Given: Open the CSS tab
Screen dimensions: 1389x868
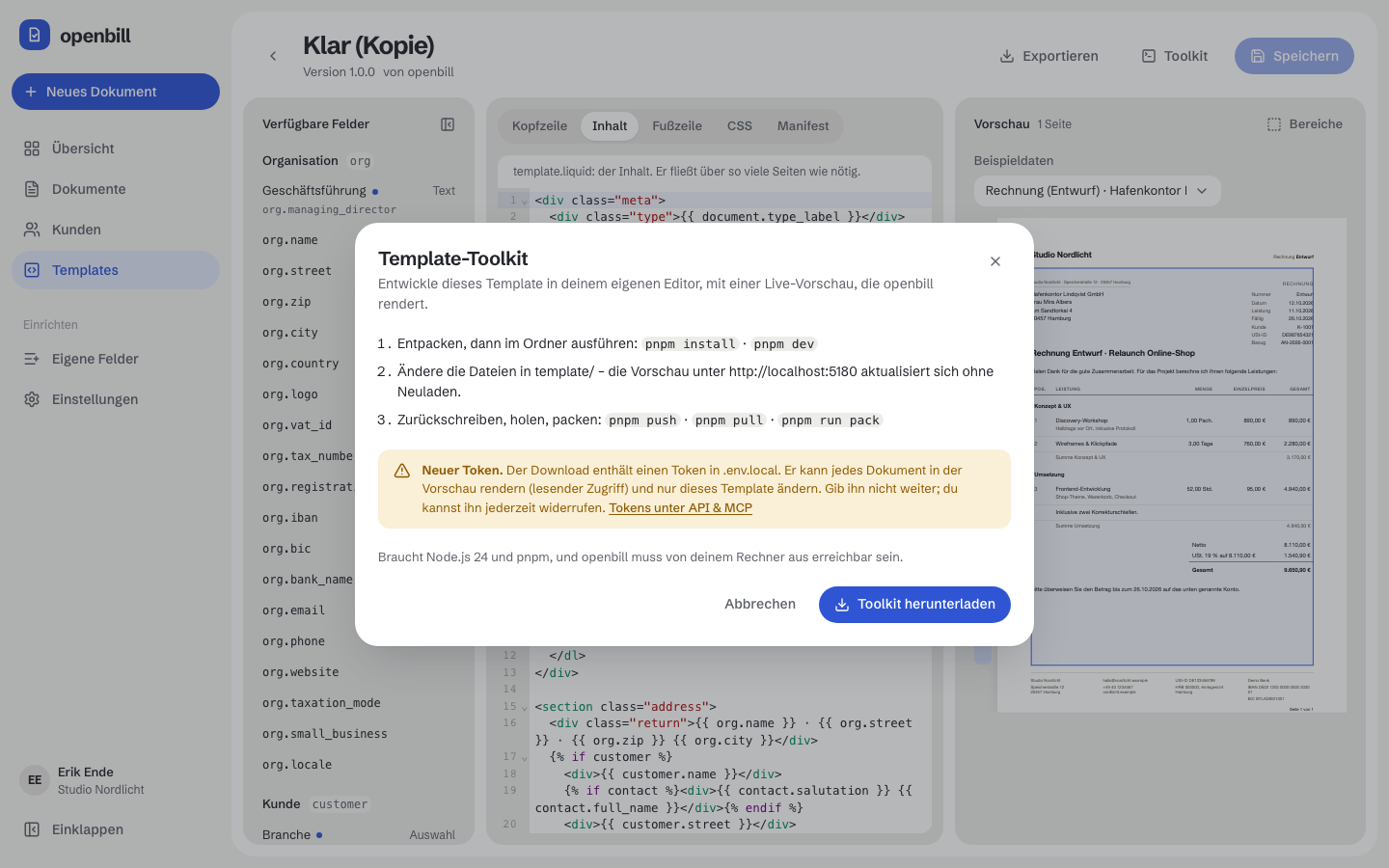Looking at the screenshot, I should click(x=740, y=126).
